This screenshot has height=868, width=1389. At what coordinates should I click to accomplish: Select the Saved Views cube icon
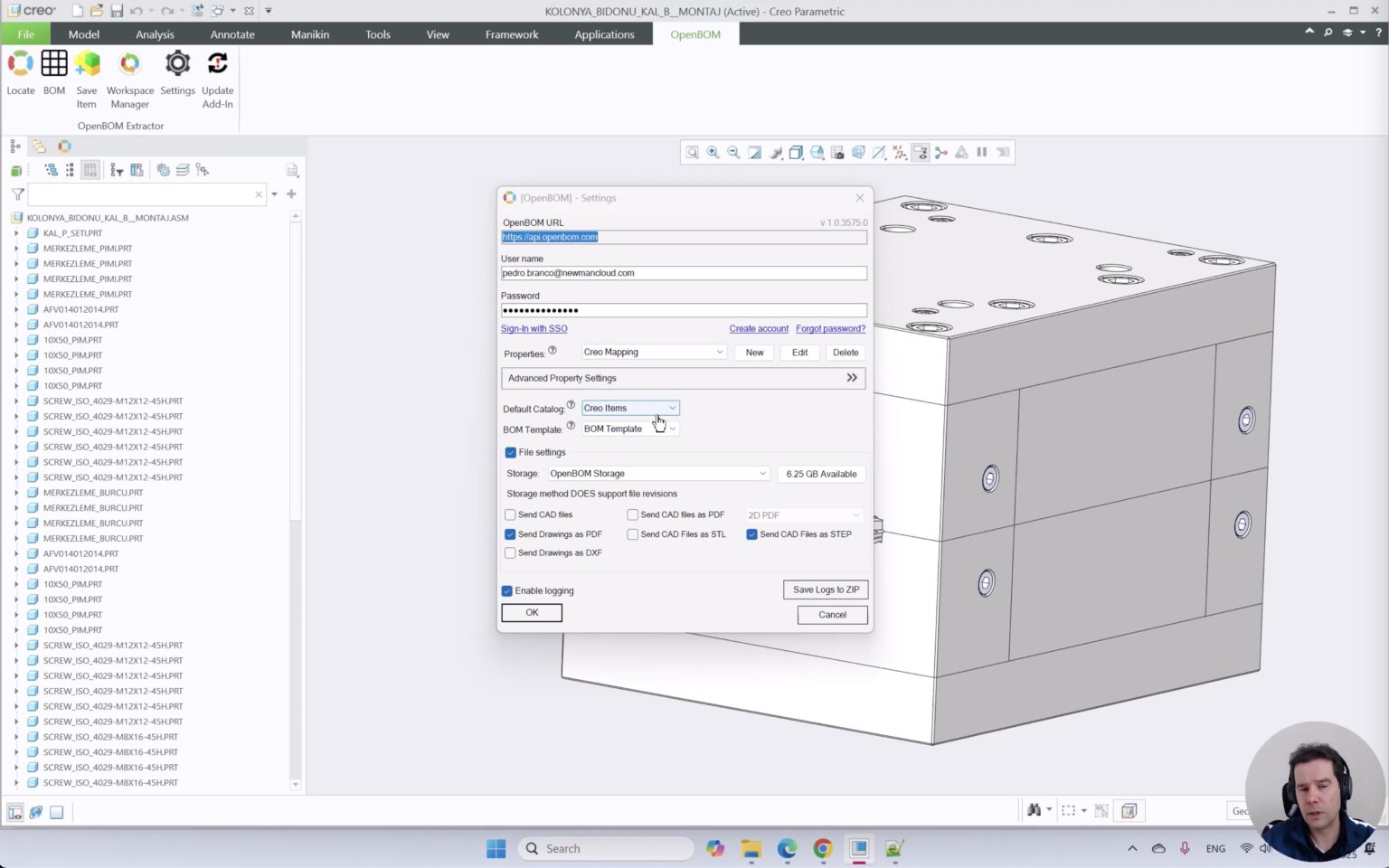click(796, 152)
